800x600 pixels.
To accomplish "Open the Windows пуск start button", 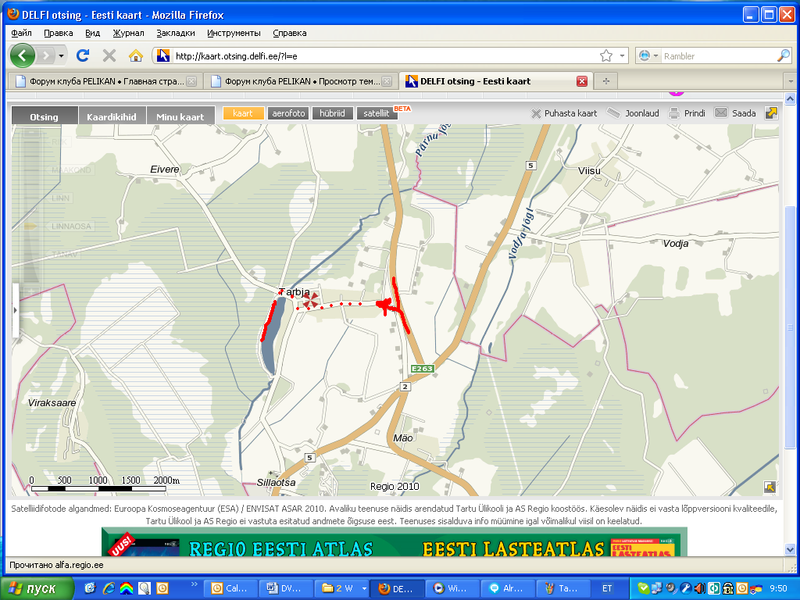I will coord(37,588).
